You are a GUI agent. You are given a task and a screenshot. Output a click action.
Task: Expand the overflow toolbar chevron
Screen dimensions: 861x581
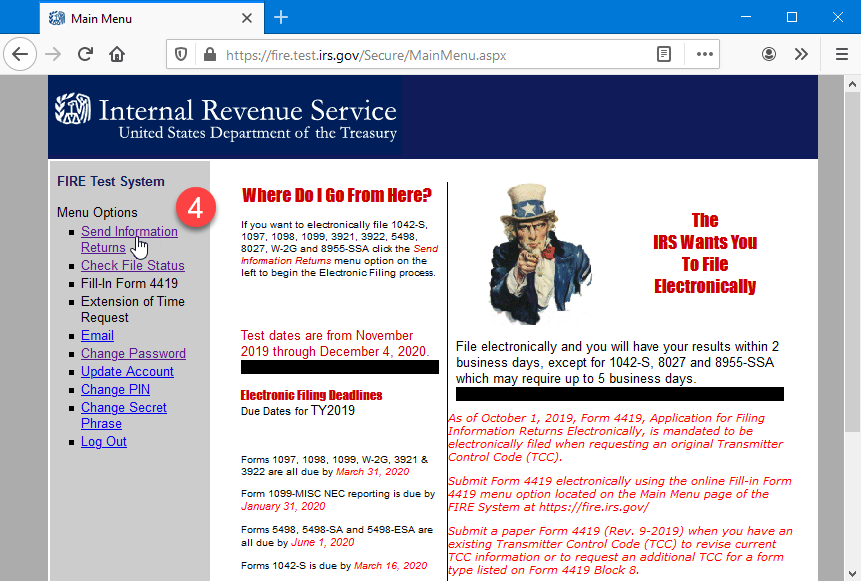coord(801,54)
